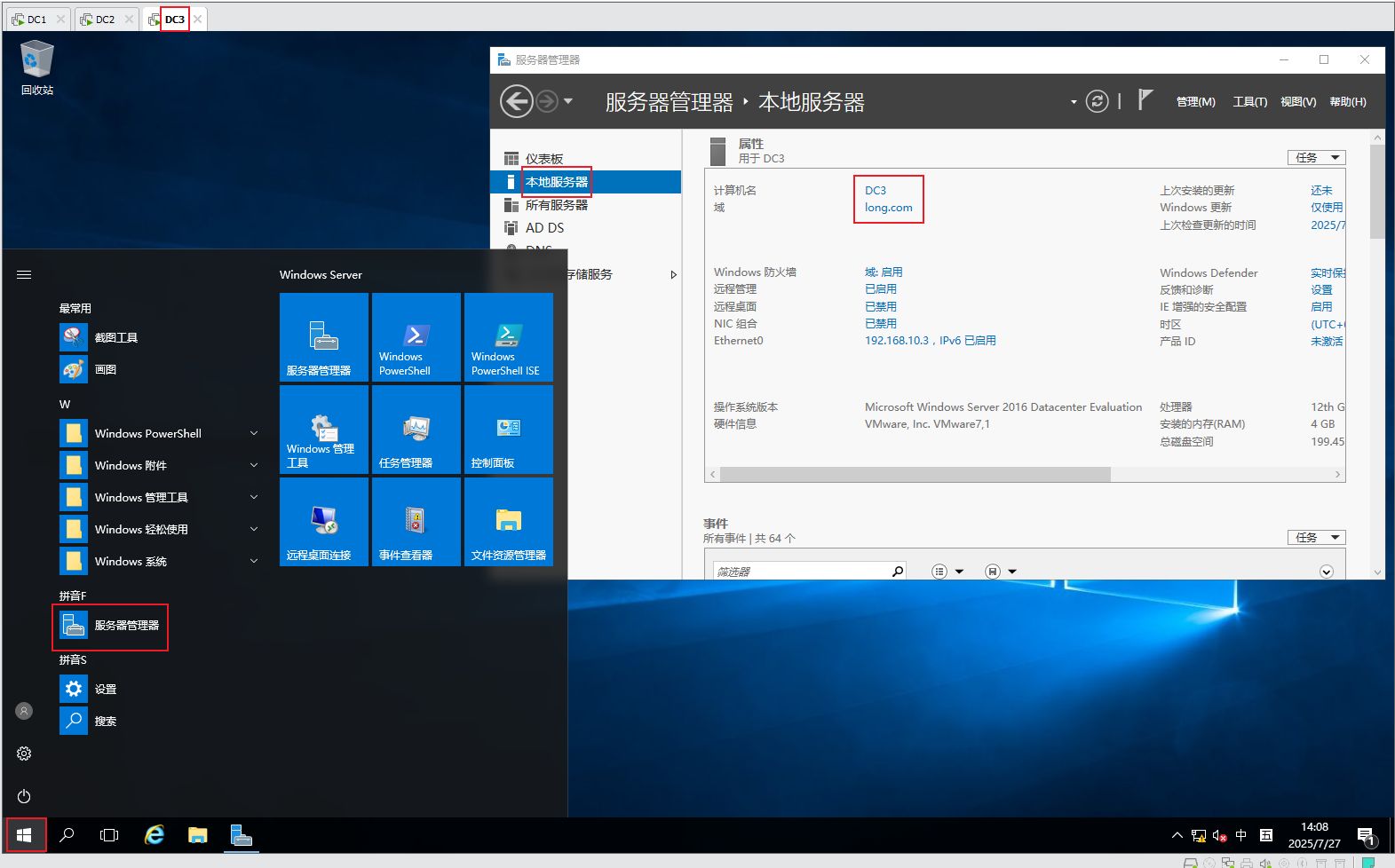Image resolution: width=1395 pixels, height=868 pixels.
Task: Click the DC3 computer name link
Action: click(x=876, y=190)
